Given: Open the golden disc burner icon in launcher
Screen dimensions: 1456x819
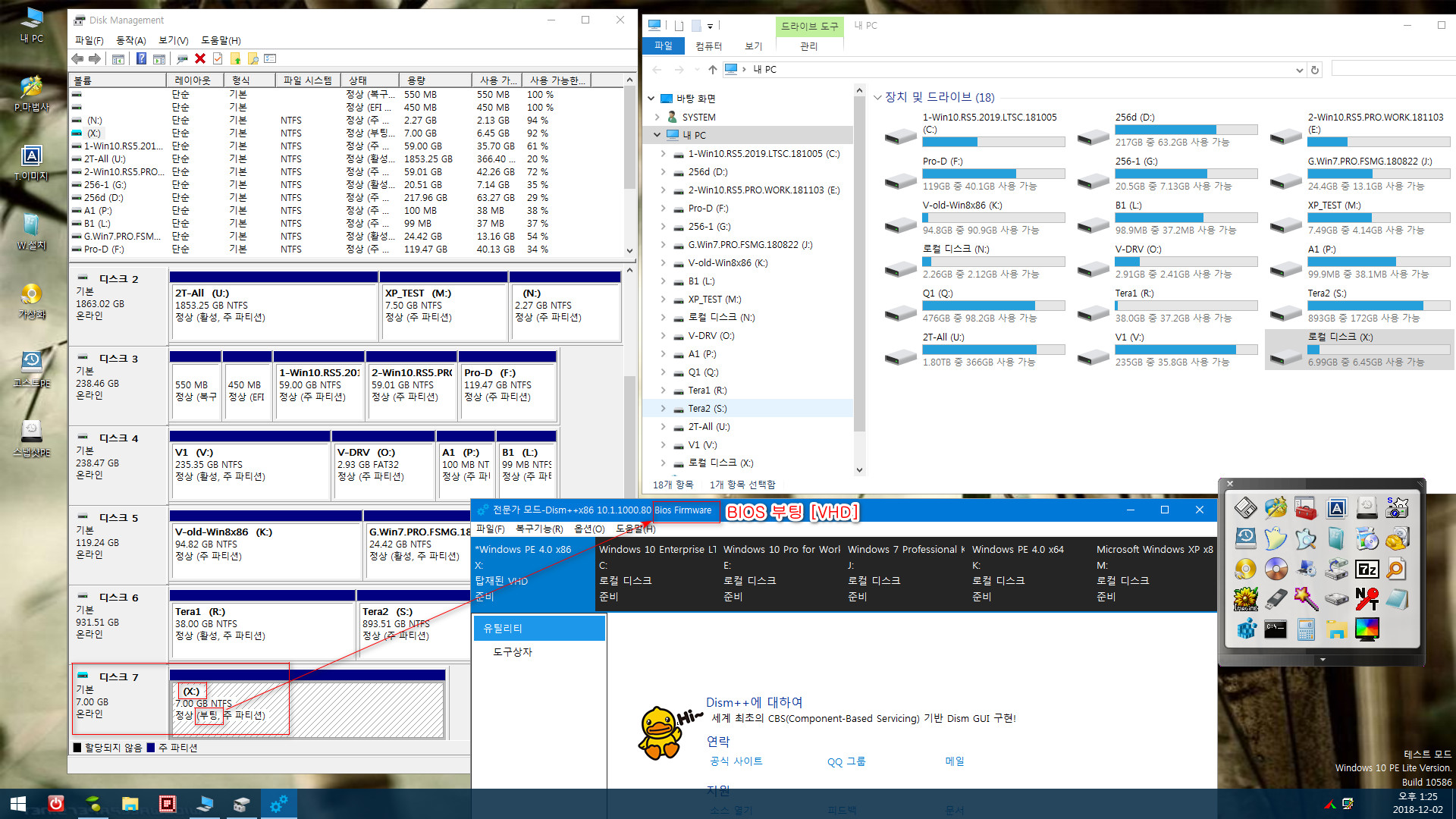Looking at the screenshot, I should click(1245, 569).
